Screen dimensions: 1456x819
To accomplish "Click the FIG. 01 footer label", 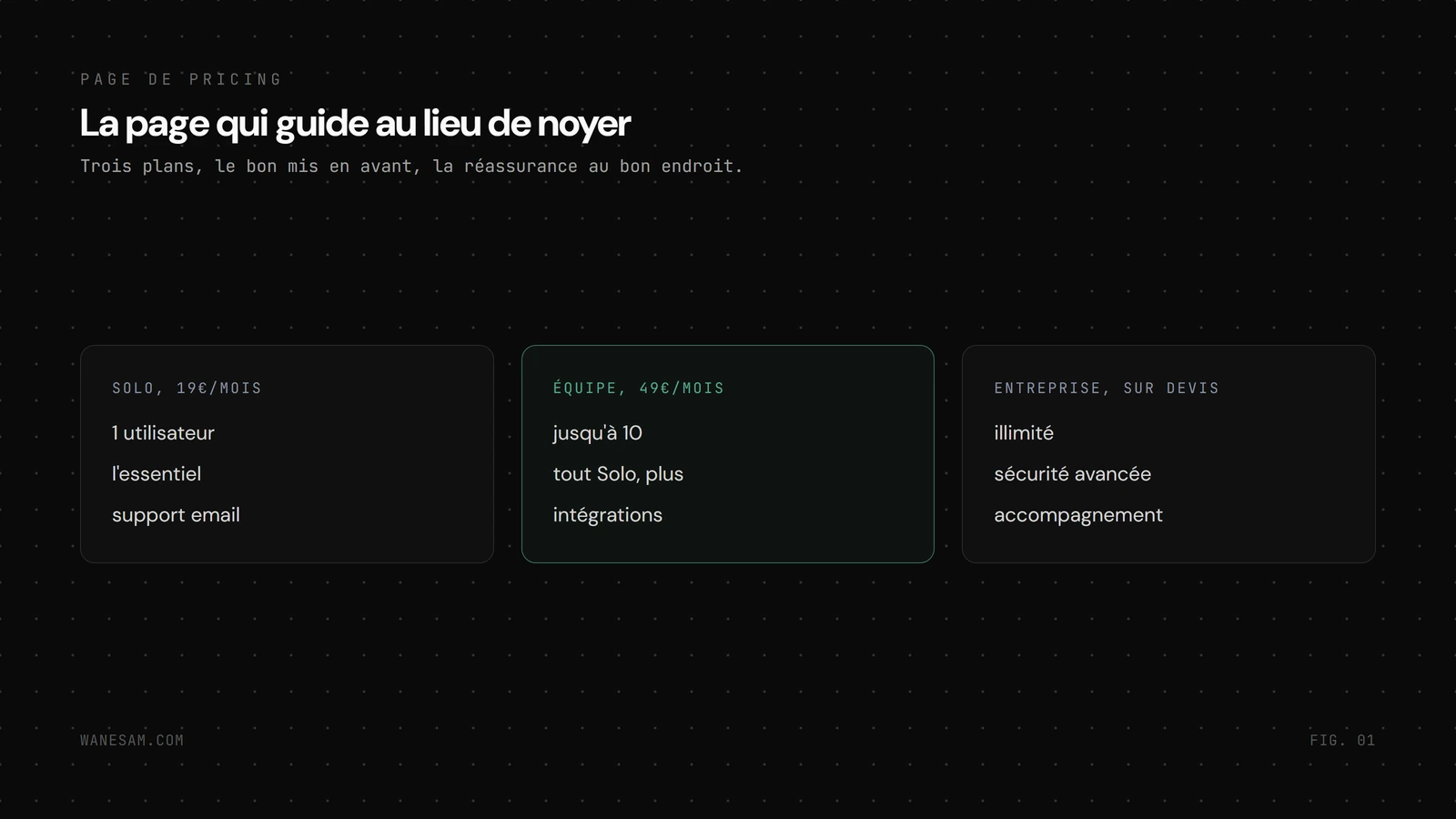I will click(x=1342, y=741).
